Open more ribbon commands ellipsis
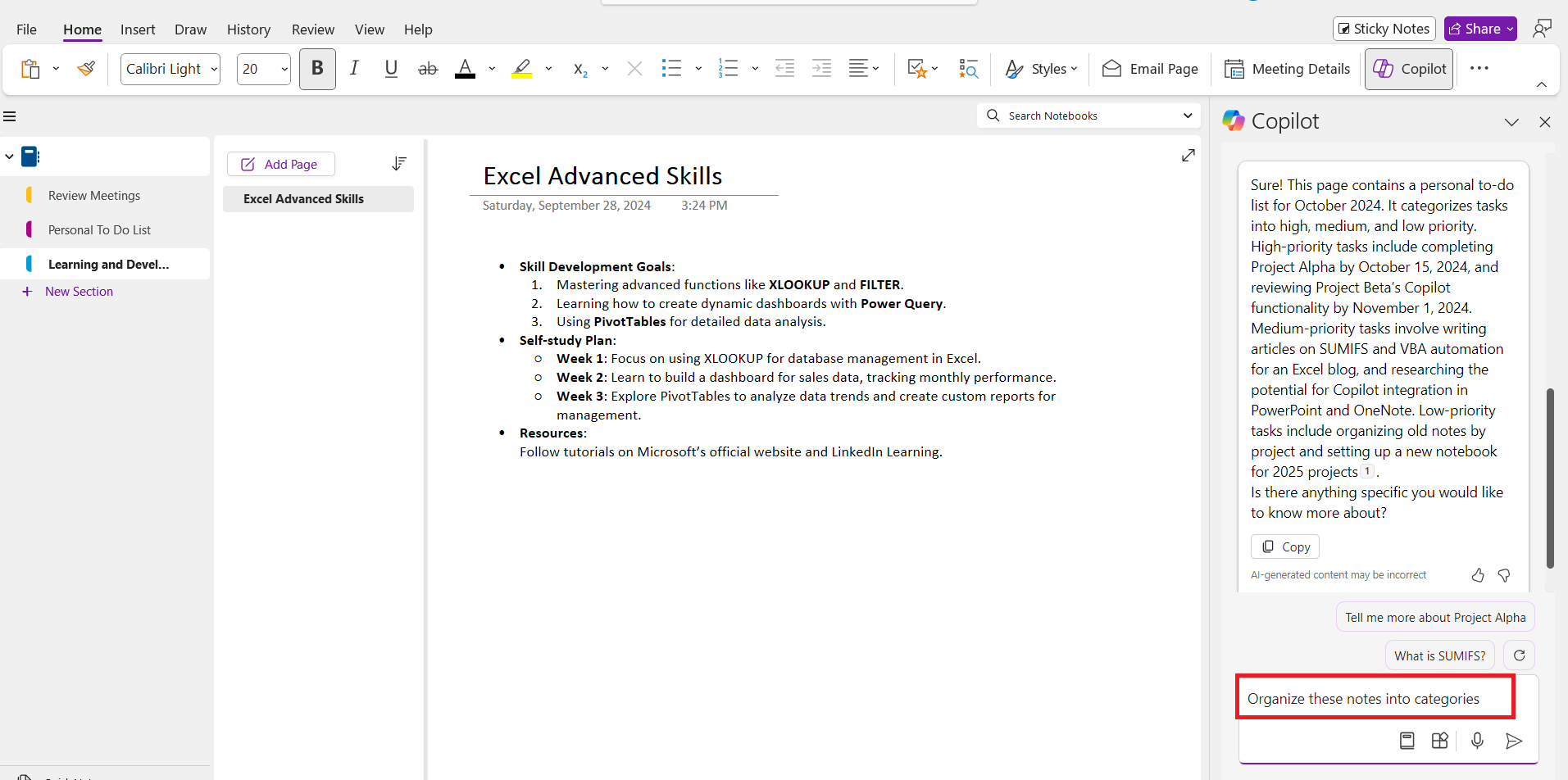 pos(1479,68)
